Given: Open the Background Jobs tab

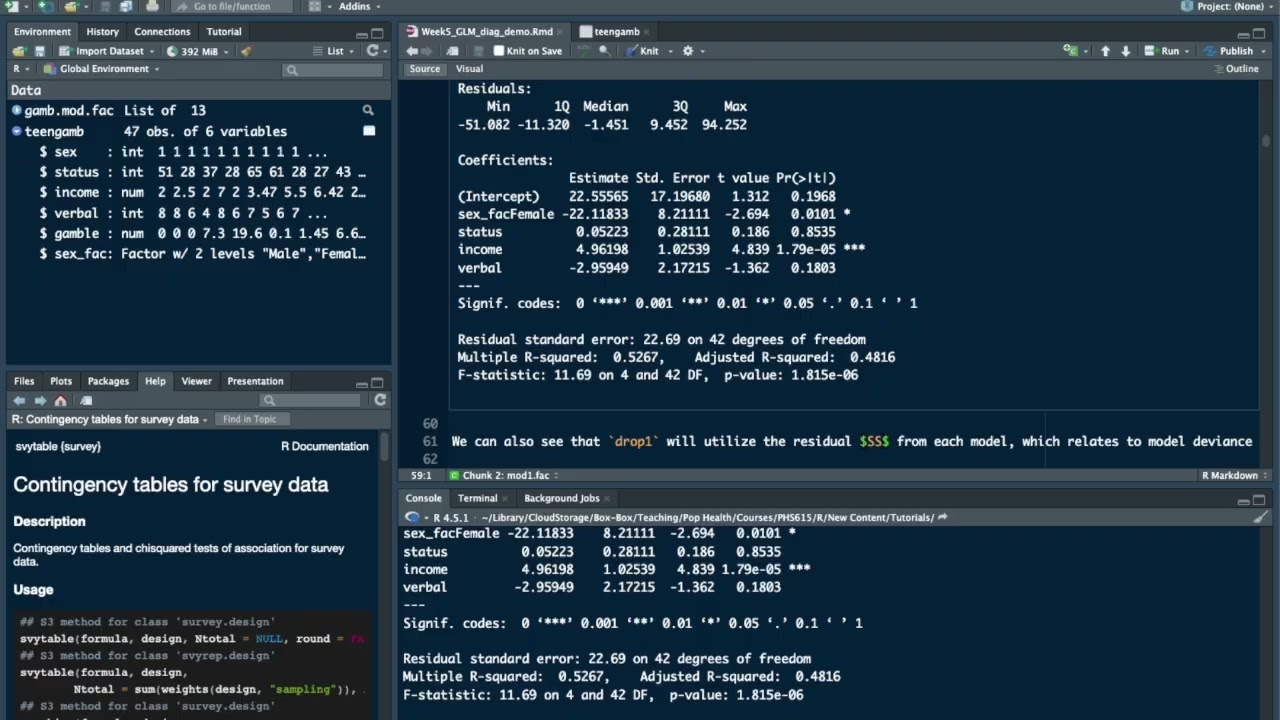Looking at the screenshot, I should pyautogui.click(x=561, y=498).
